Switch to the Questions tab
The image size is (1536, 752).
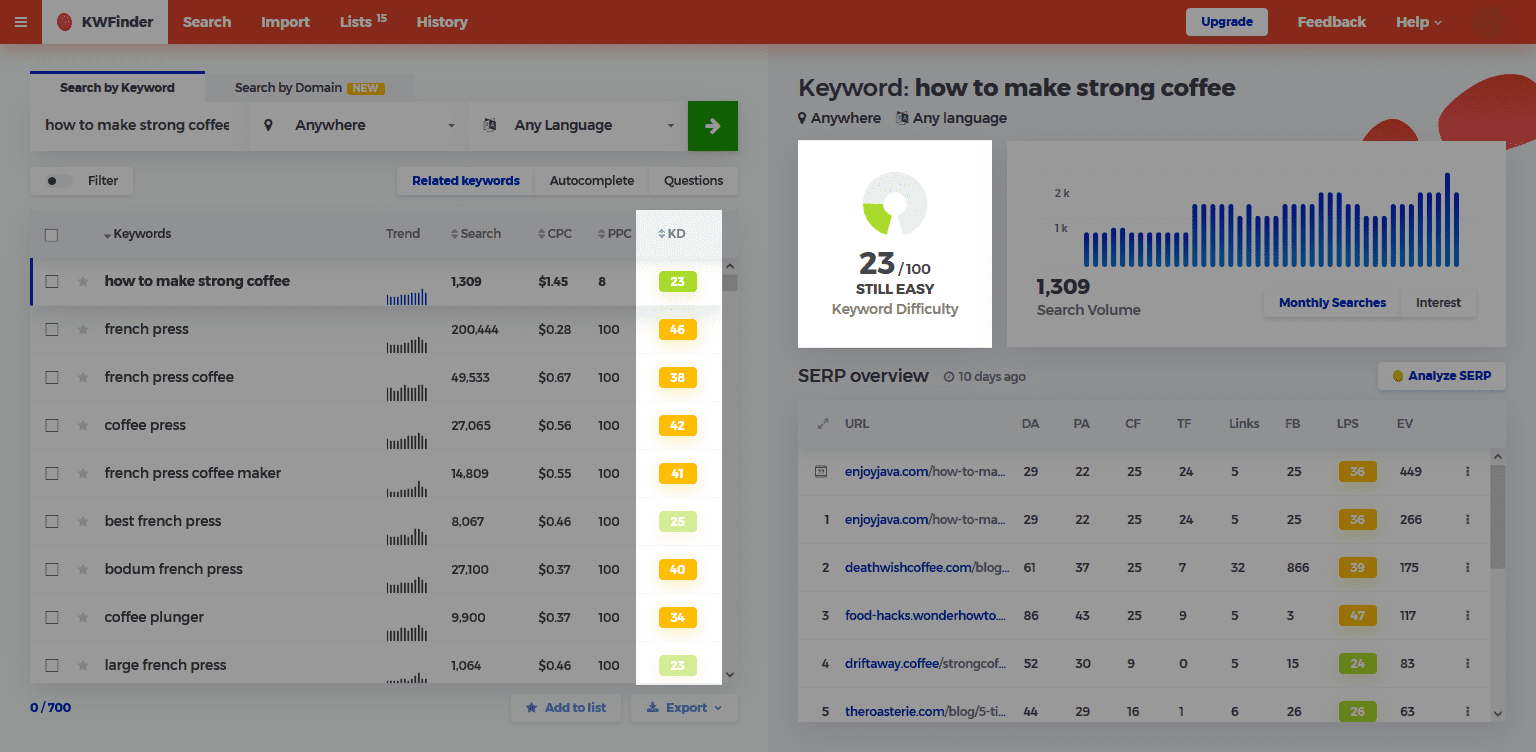click(x=693, y=181)
